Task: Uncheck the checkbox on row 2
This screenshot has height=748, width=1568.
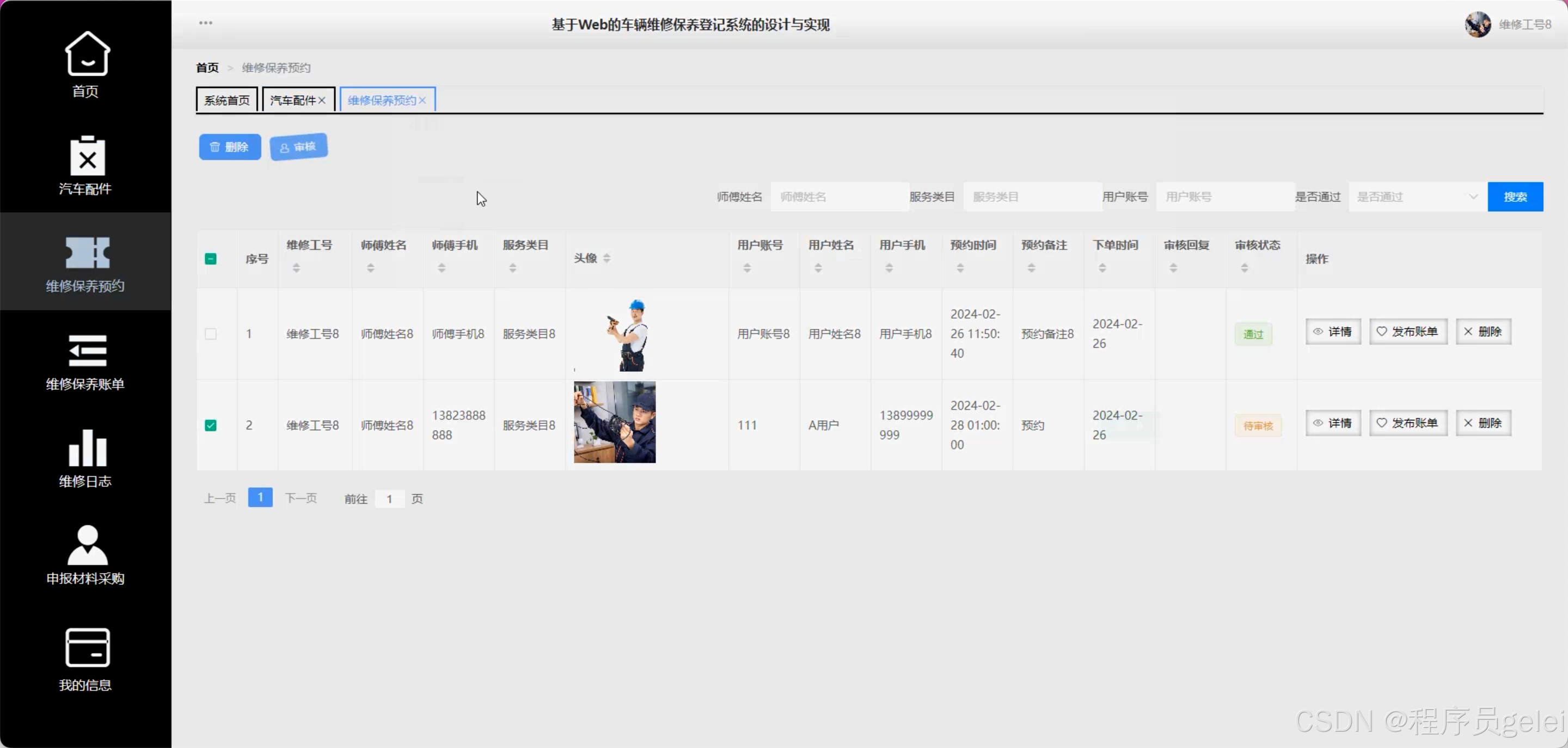Action: [x=211, y=425]
